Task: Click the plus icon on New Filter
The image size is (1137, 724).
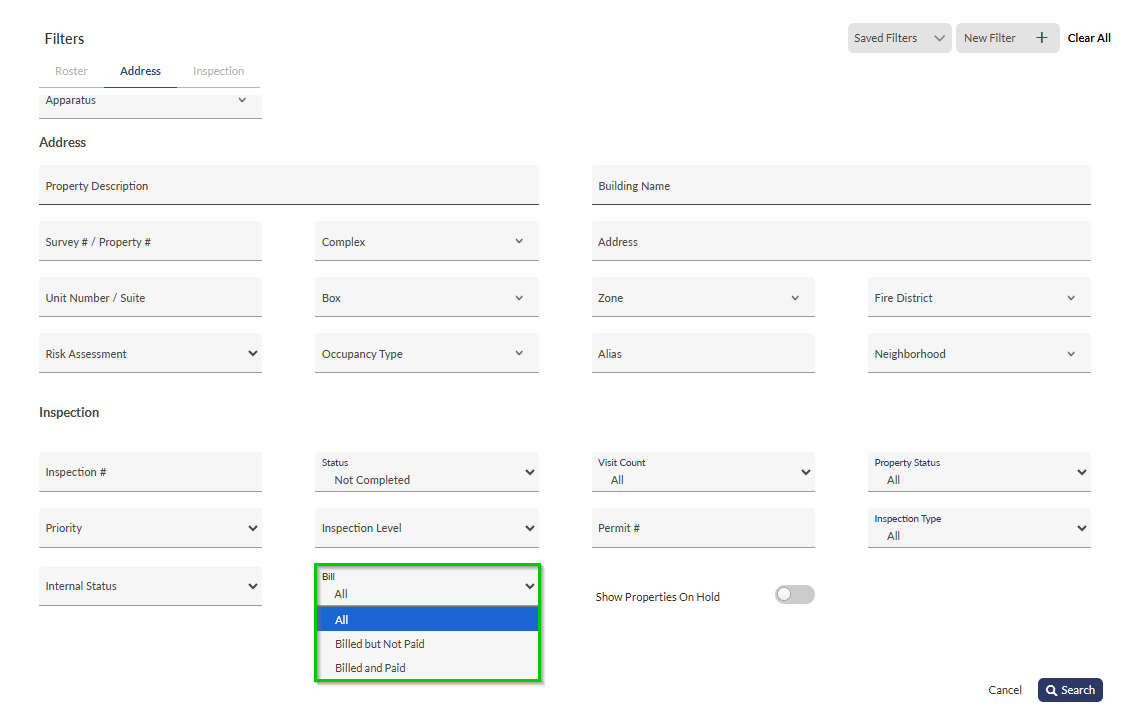Action: point(1041,38)
